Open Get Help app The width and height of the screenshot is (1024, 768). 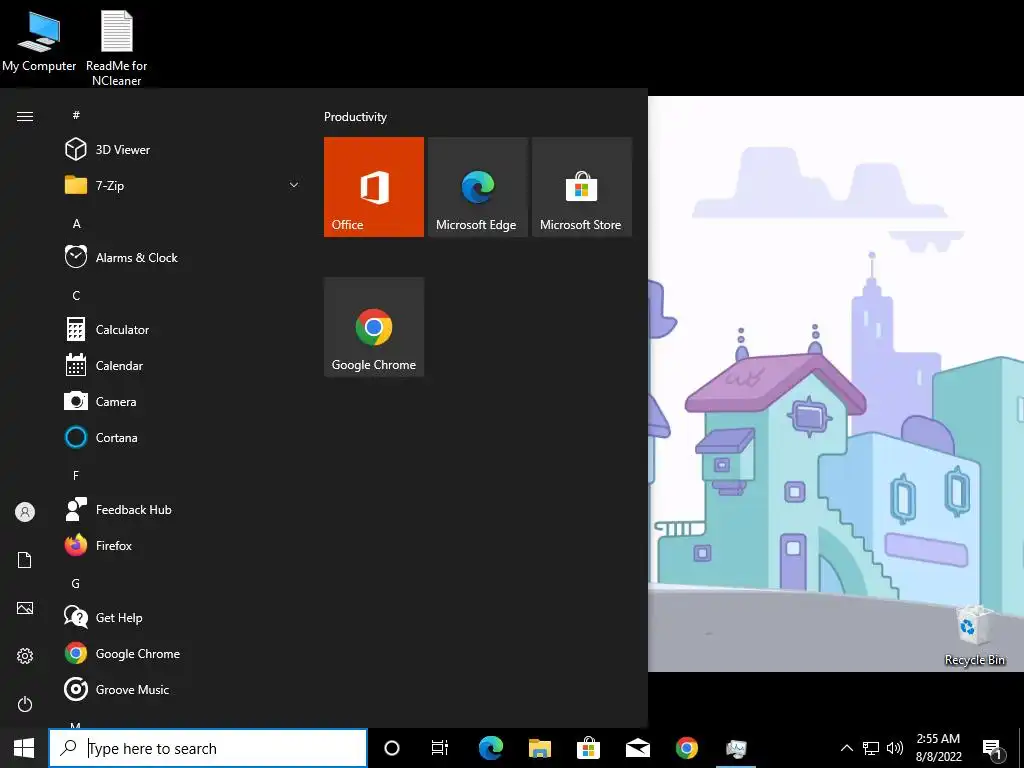coord(180,618)
